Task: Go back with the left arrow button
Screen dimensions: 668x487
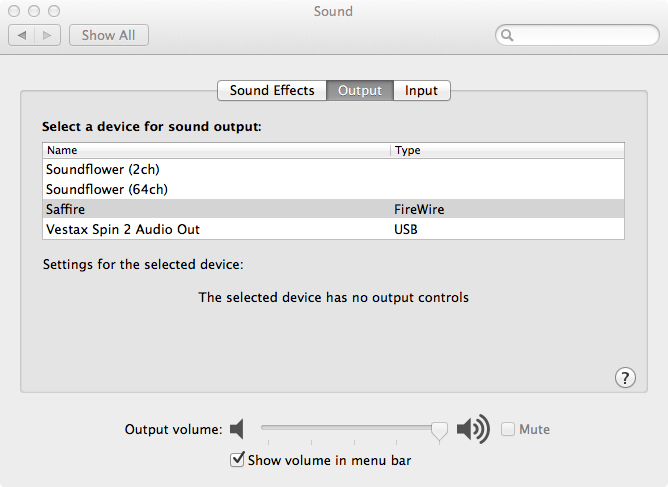Action: tap(23, 35)
